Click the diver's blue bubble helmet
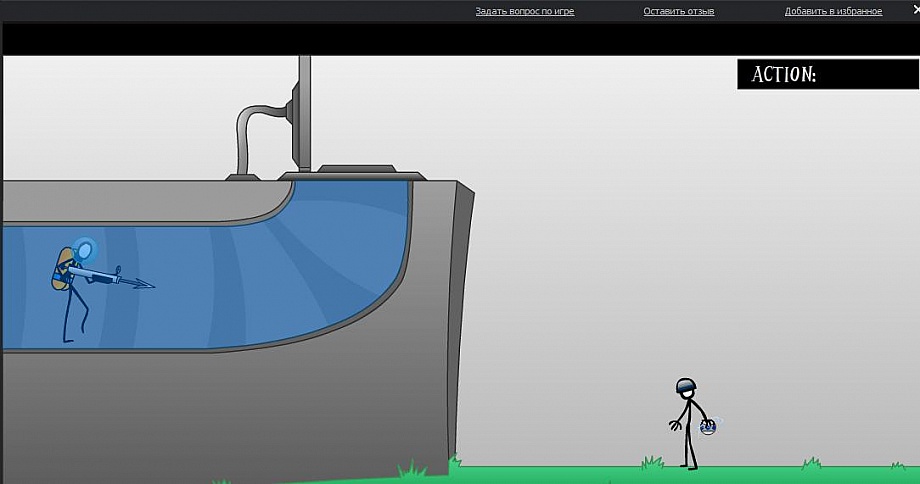Screen dimensions: 920x484 tap(85, 251)
